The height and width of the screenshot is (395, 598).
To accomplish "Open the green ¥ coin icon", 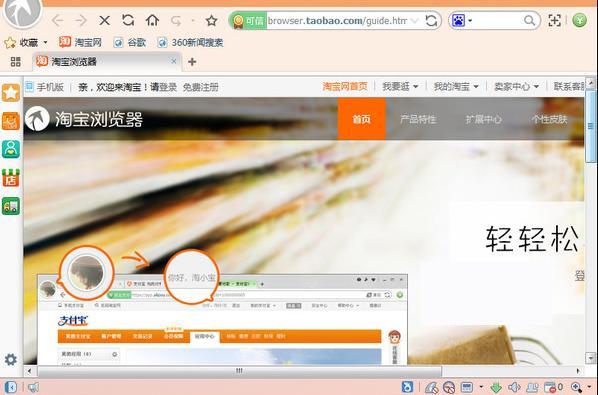I will point(579,20).
